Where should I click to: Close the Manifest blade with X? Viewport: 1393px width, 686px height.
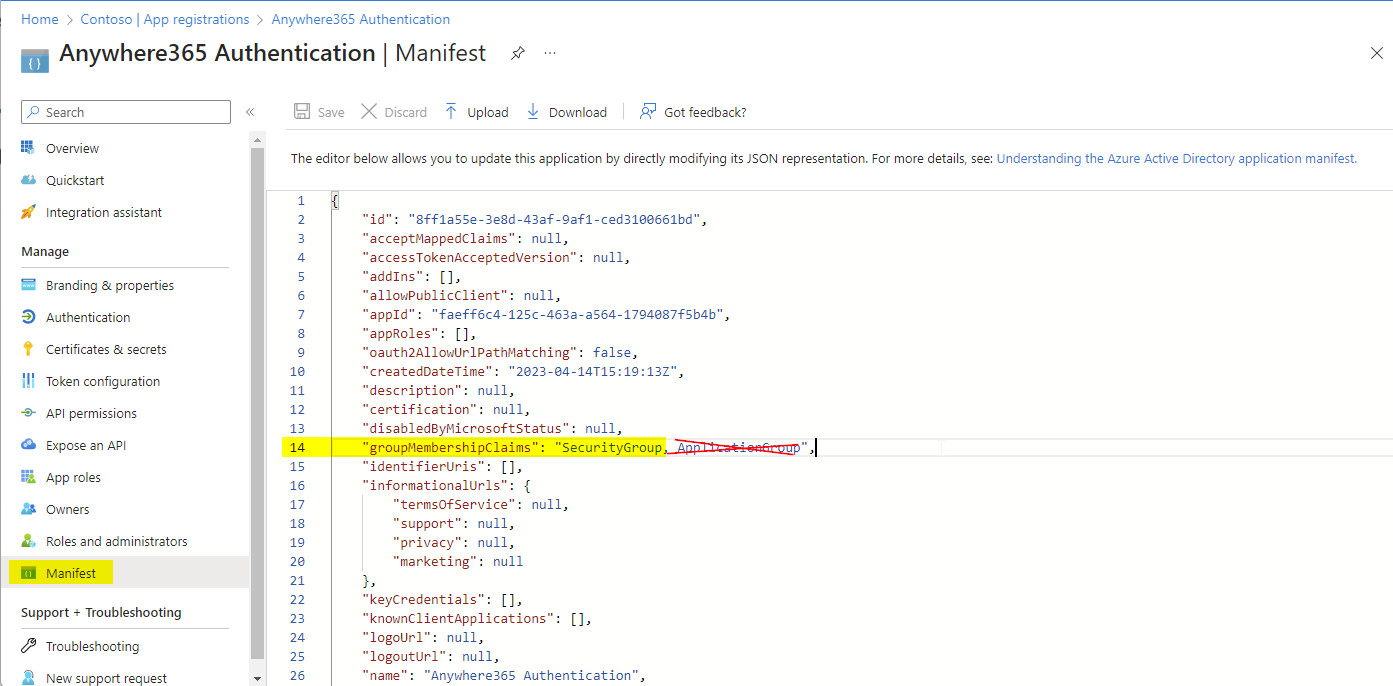coord(1376,53)
